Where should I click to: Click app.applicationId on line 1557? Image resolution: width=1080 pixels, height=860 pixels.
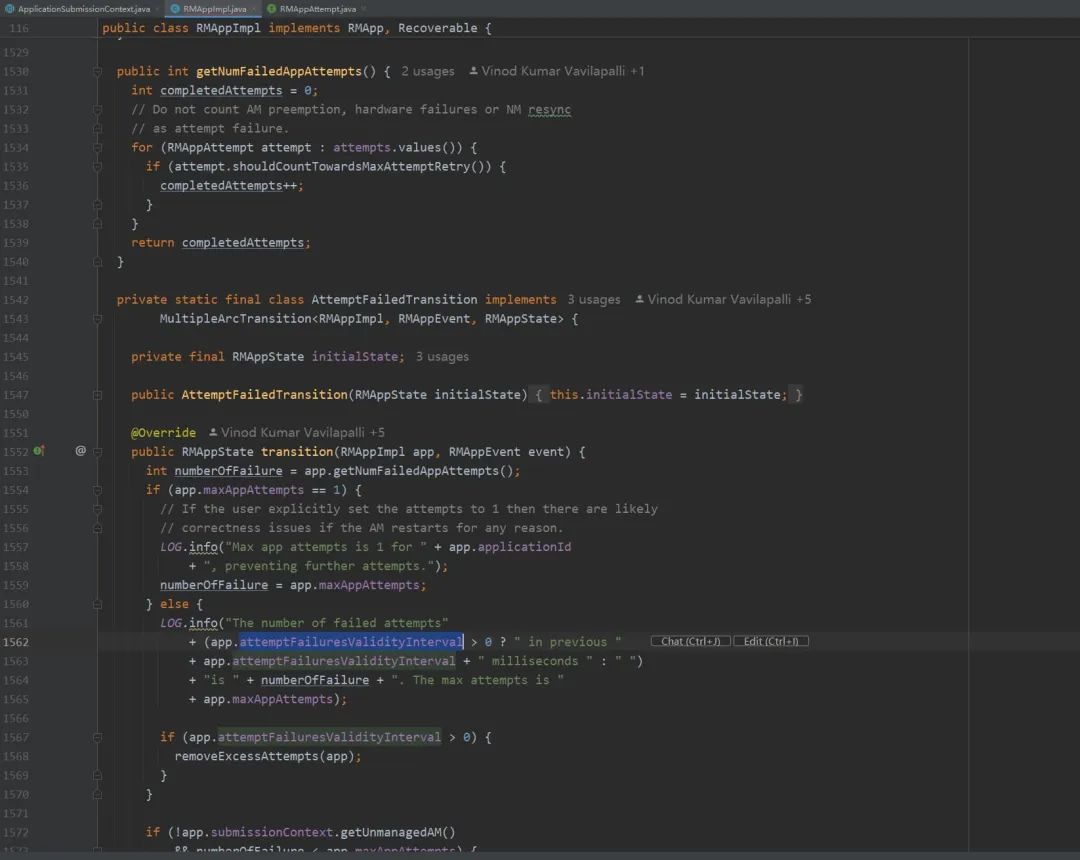click(510, 547)
